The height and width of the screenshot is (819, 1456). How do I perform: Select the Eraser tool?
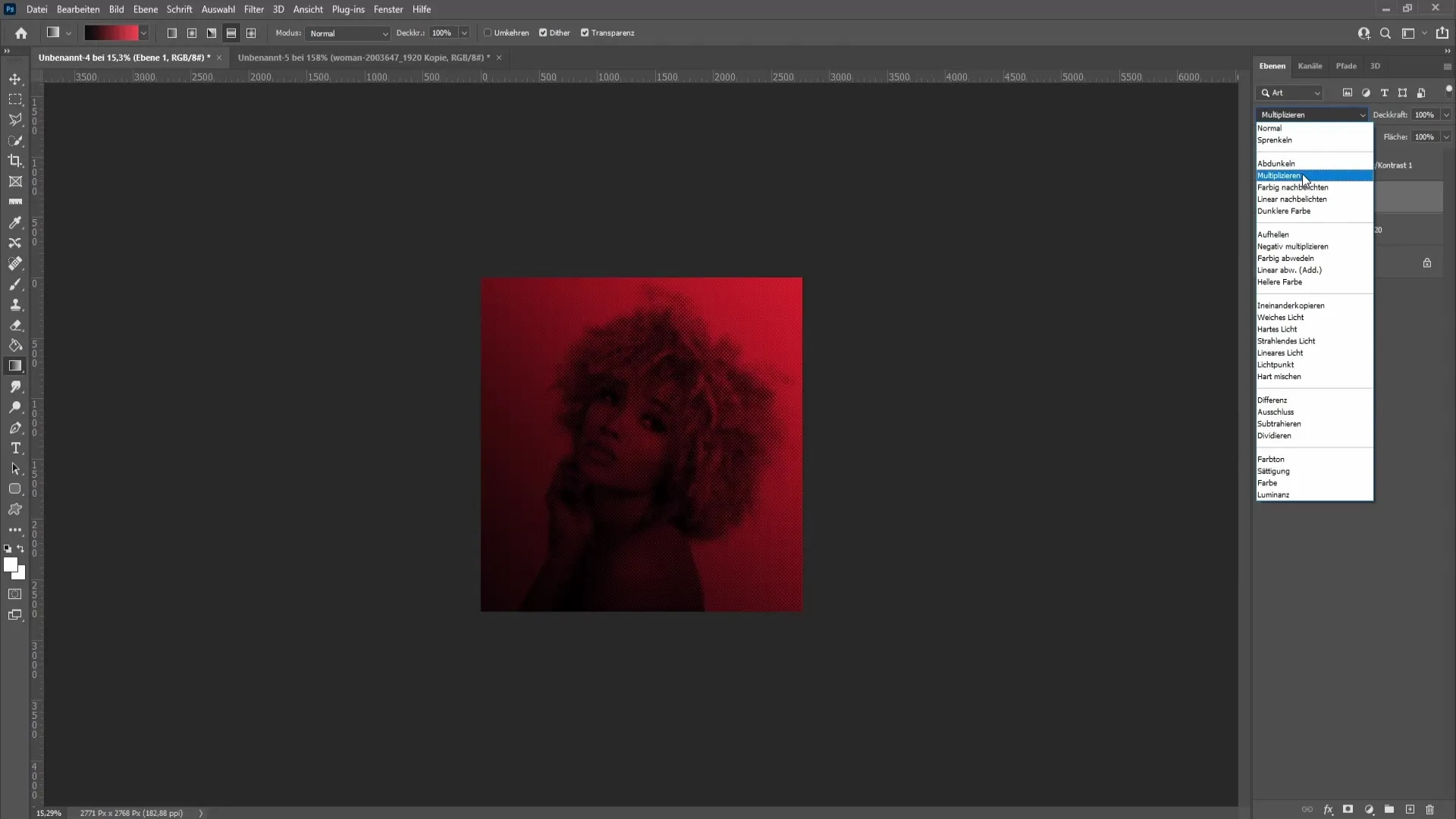15,325
